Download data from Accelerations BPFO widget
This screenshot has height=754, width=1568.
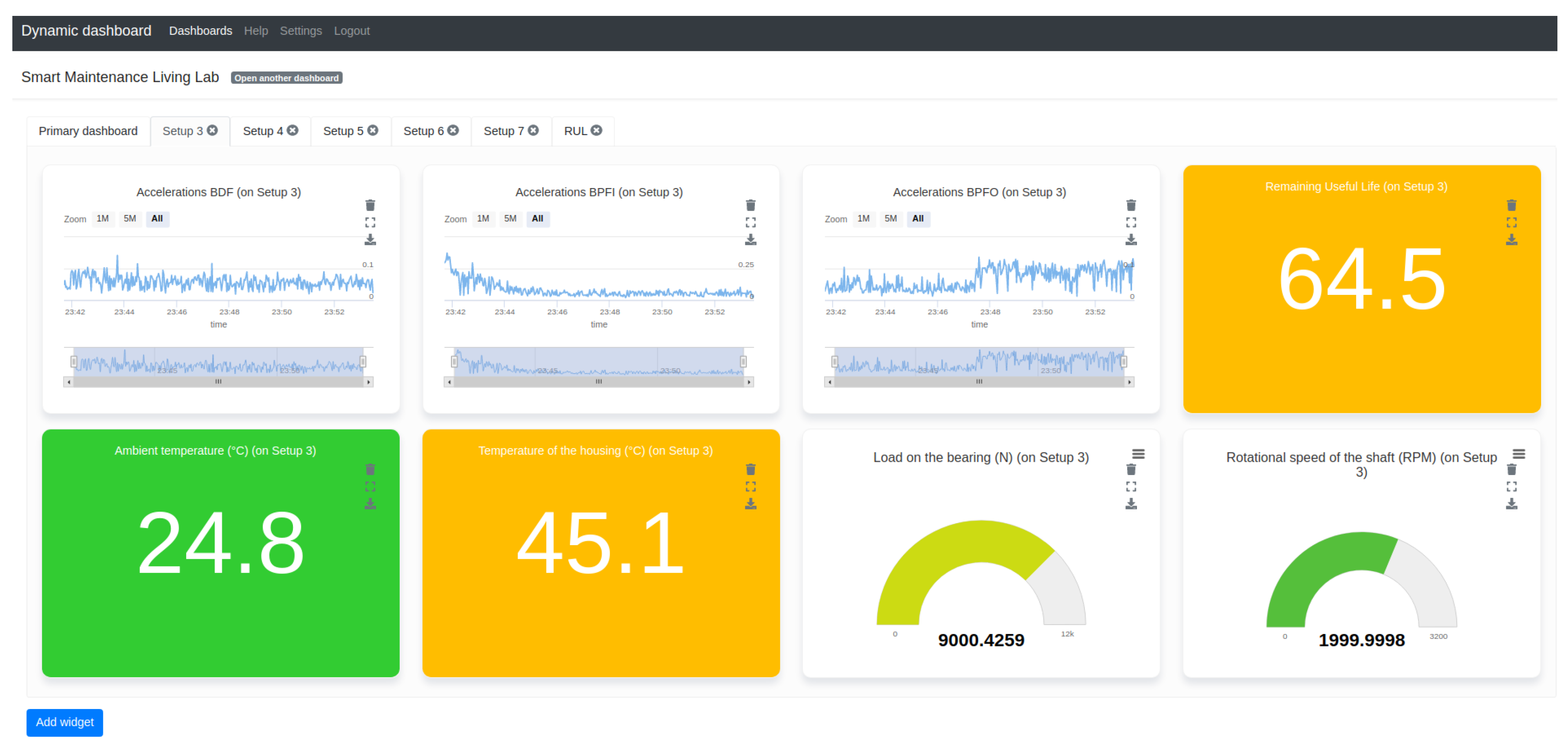[x=1131, y=239]
